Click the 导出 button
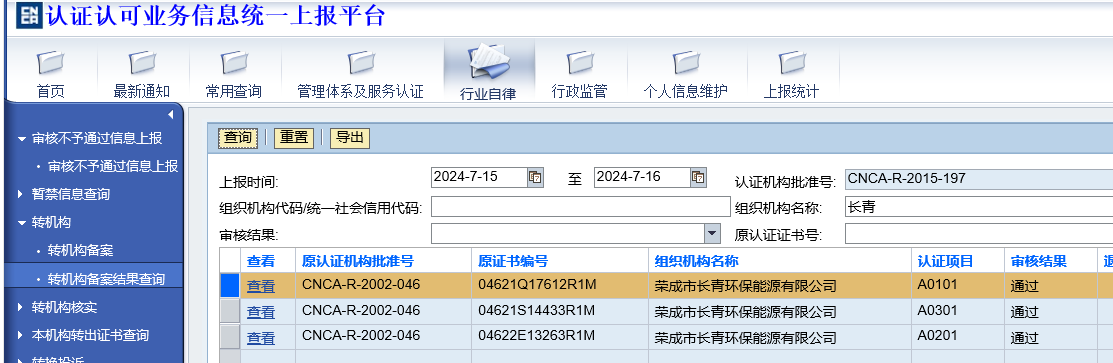Screen dimensions: 1113x363 coord(350,138)
